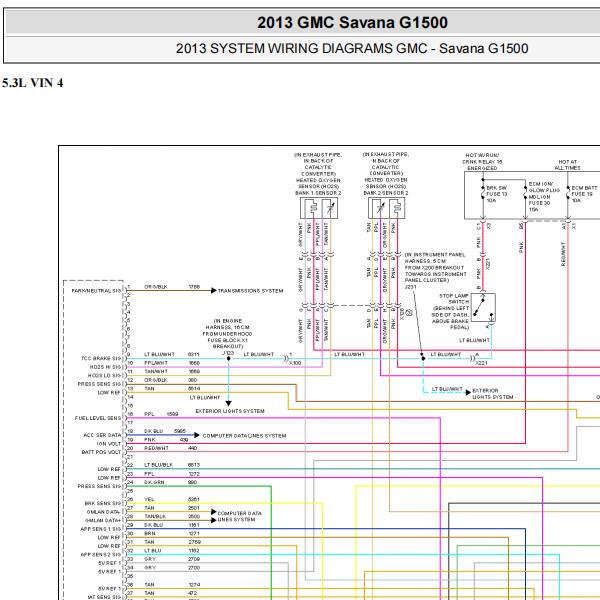Click the '2013 SYSTEM WIRING DIAGRAMS GMC - Savana G1500' subtitle
This screenshot has width=600, height=600.
click(352, 49)
